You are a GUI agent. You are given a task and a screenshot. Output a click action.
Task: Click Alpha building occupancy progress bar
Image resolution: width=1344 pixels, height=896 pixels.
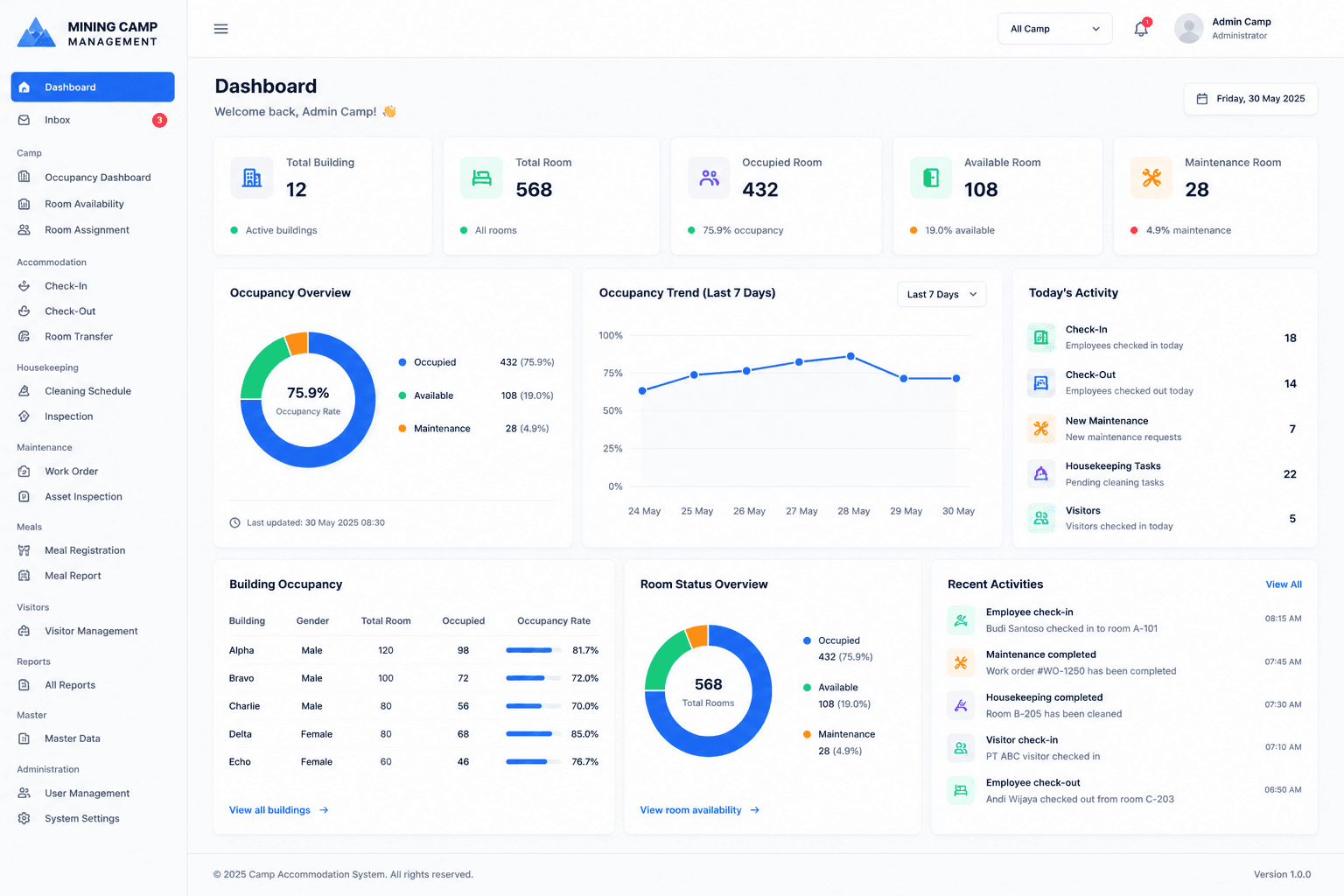(x=534, y=650)
